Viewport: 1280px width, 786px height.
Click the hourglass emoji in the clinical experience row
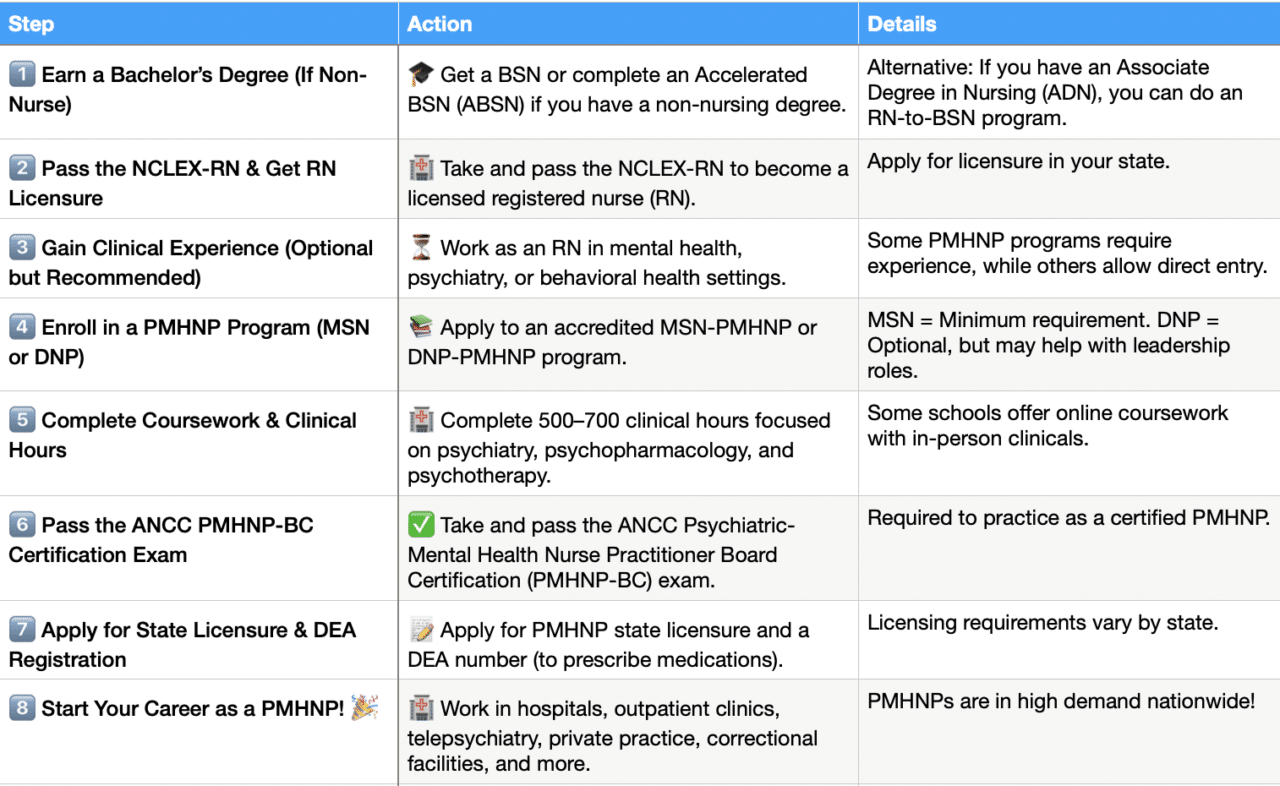click(420, 248)
